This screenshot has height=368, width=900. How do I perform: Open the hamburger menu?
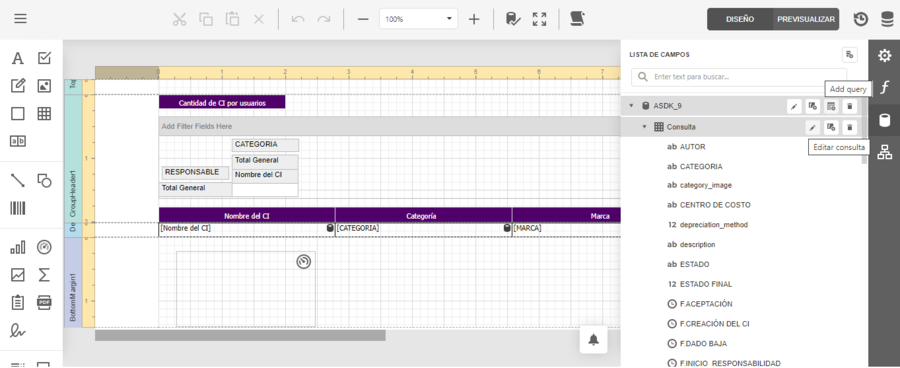[x=21, y=19]
